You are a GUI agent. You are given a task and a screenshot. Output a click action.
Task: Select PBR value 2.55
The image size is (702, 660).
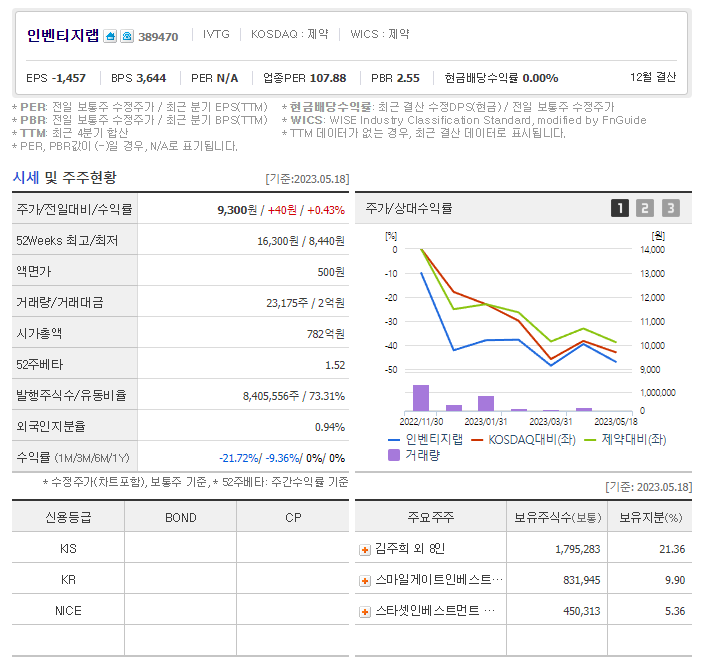(x=408, y=78)
